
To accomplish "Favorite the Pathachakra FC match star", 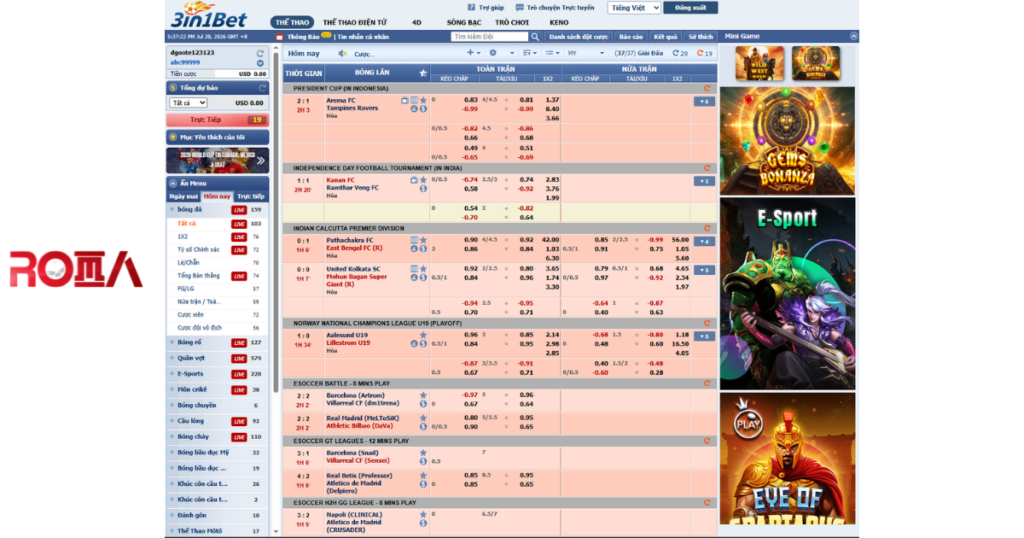I will [x=423, y=240].
